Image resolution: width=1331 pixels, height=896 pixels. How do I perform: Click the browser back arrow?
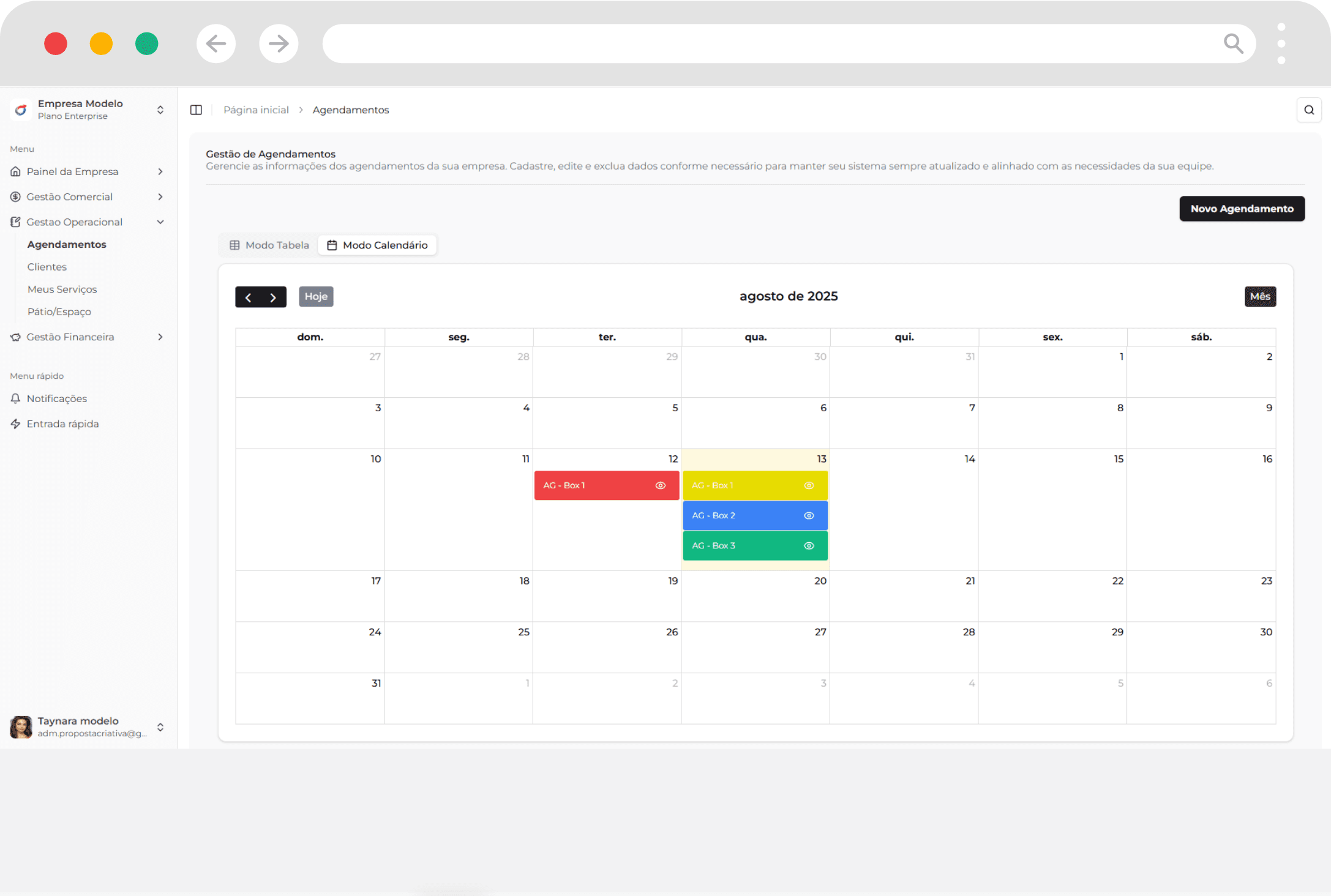coord(216,43)
